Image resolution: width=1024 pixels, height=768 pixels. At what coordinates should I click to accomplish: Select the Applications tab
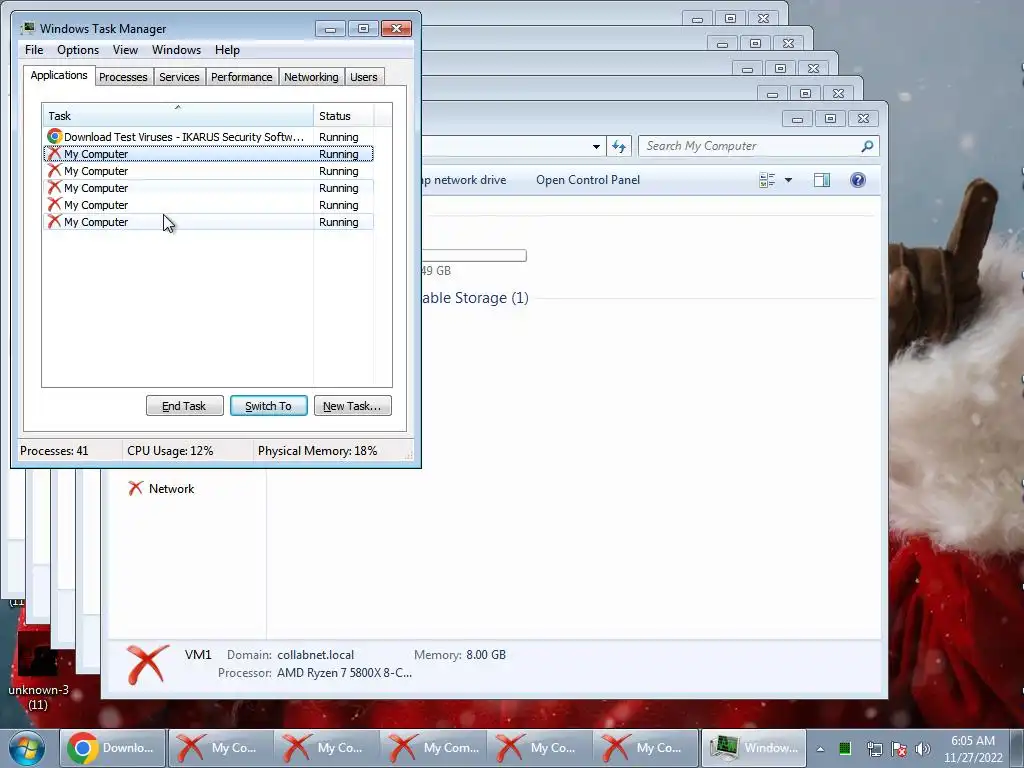59,75
